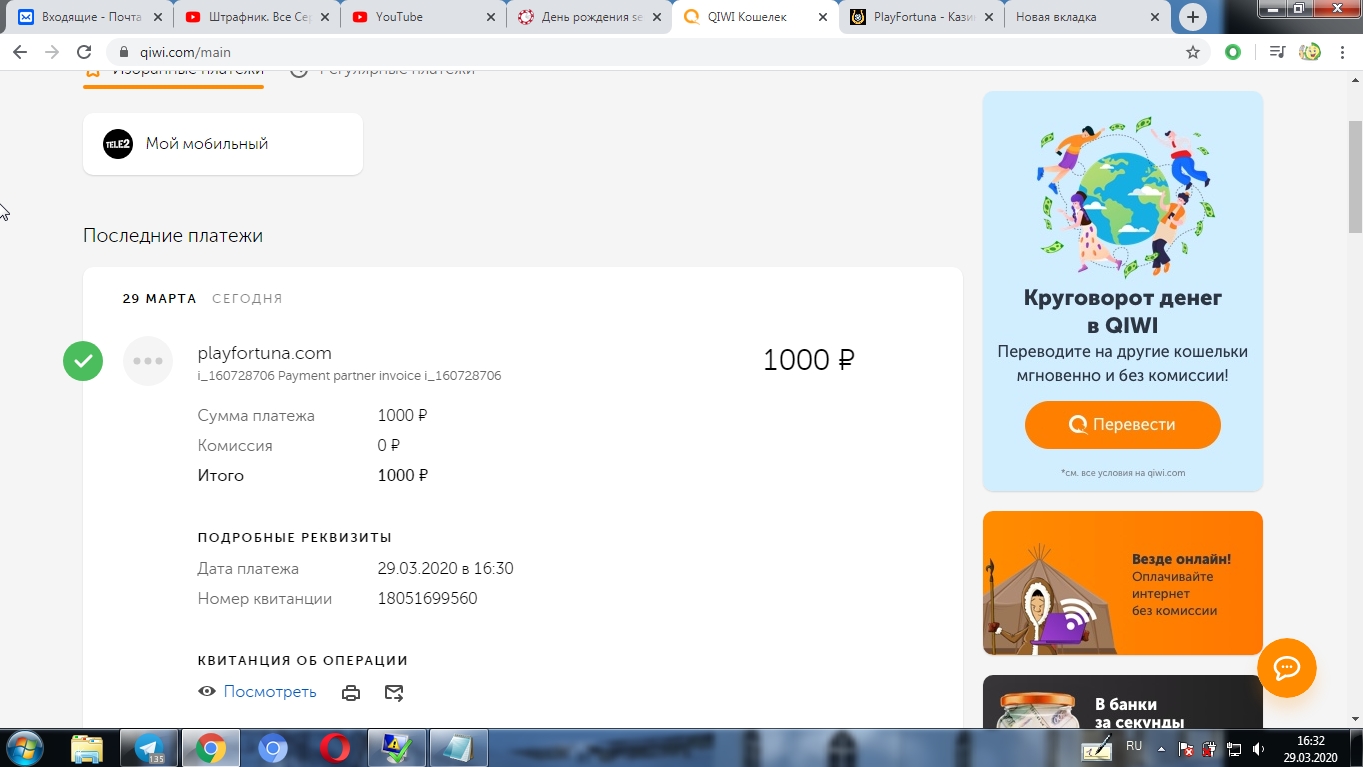Image resolution: width=1363 pixels, height=767 pixels.
Task: Click the orange Перевести button
Action: (1123, 425)
